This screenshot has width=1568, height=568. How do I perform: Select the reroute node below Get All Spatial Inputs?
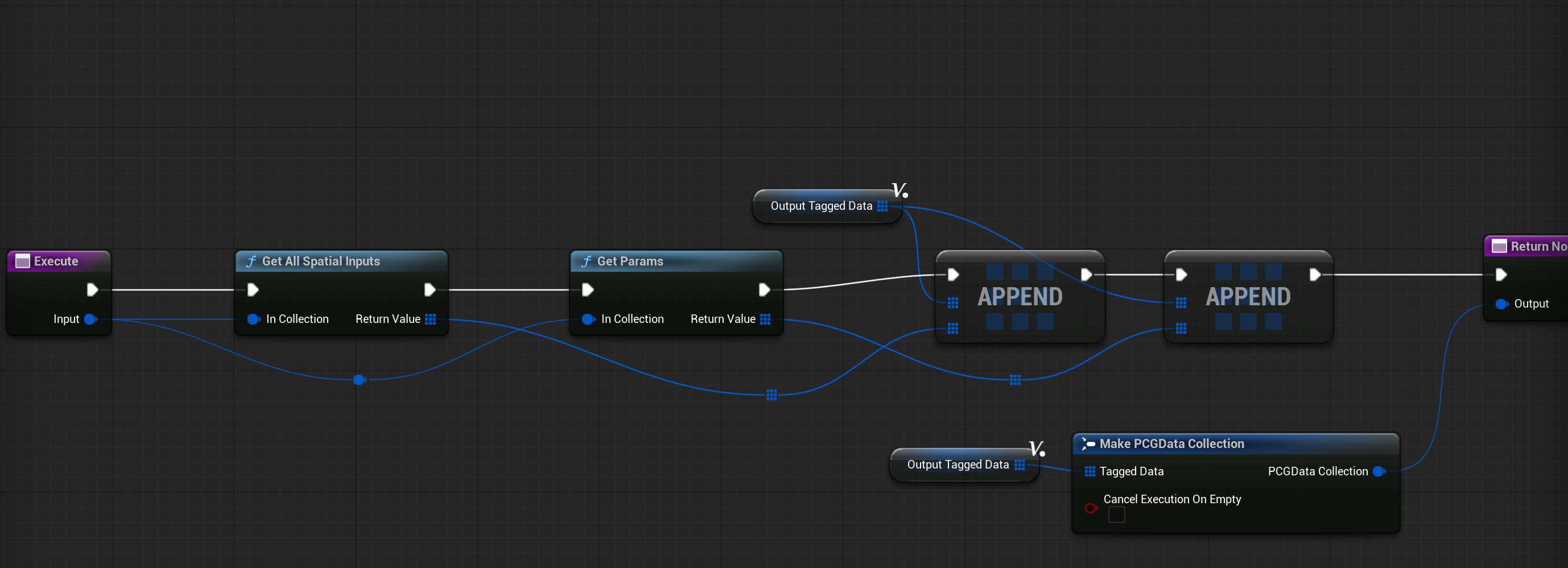pos(358,380)
